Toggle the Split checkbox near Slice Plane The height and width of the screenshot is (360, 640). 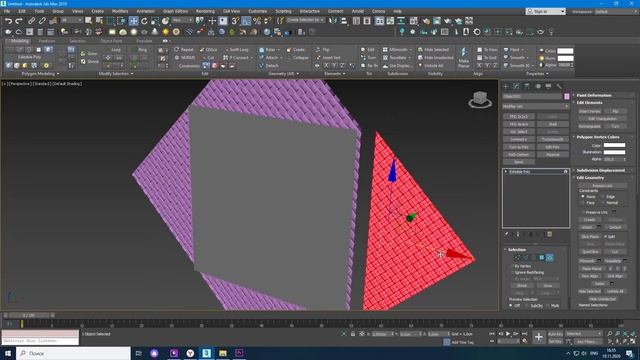click(605, 237)
